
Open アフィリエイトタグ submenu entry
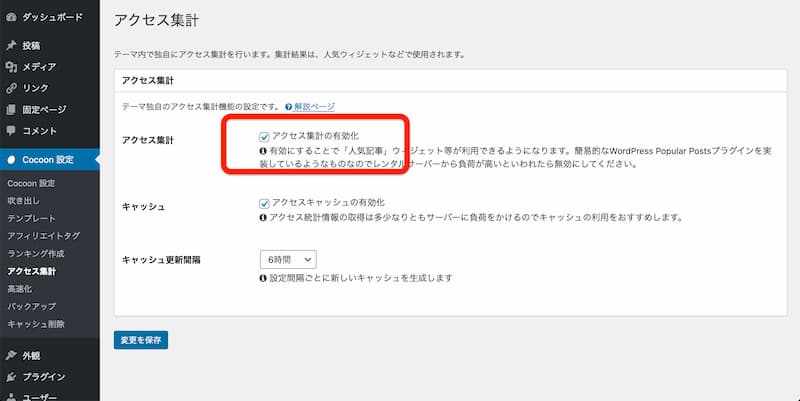tap(43, 236)
